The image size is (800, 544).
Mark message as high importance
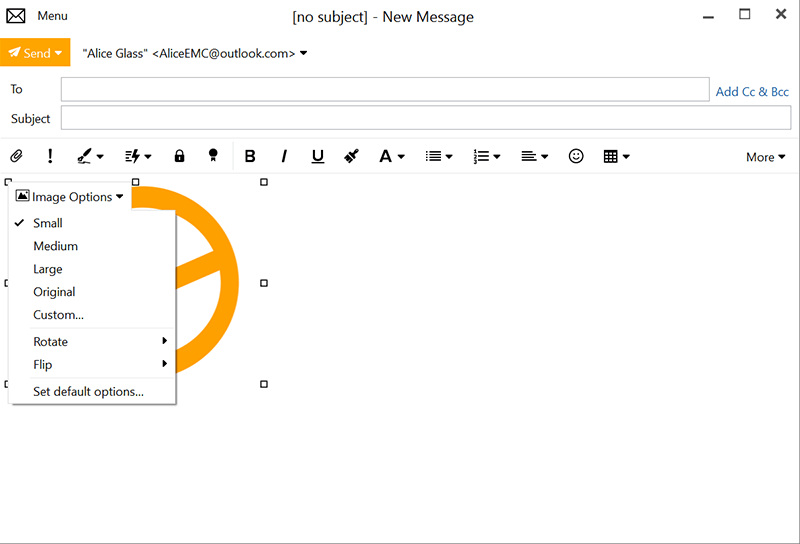pyautogui.click(x=49, y=156)
